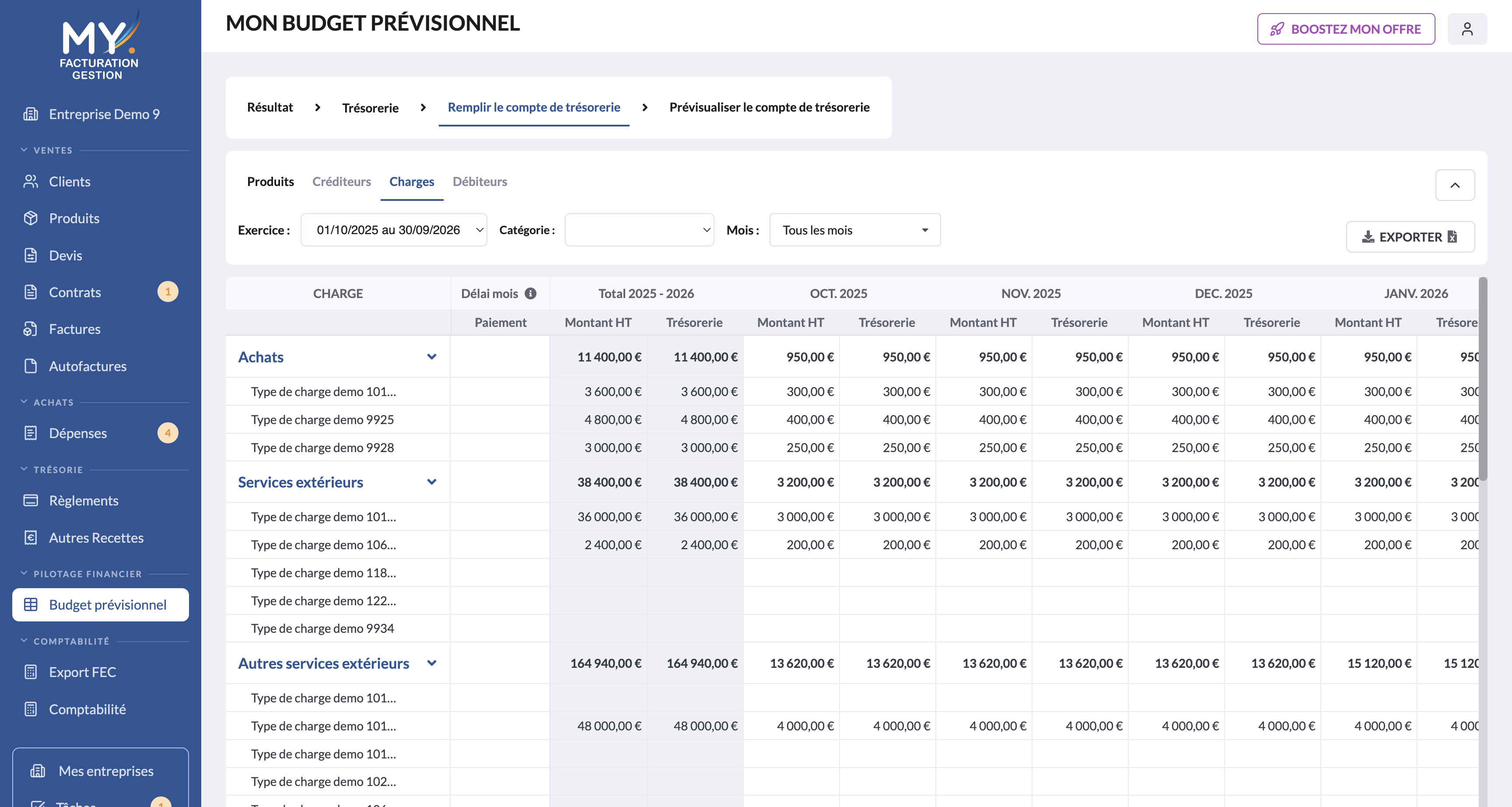Screen dimensions: 1512x807
Task: Collapse the VENTES sidebar section
Action: click(x=24, y=150)
